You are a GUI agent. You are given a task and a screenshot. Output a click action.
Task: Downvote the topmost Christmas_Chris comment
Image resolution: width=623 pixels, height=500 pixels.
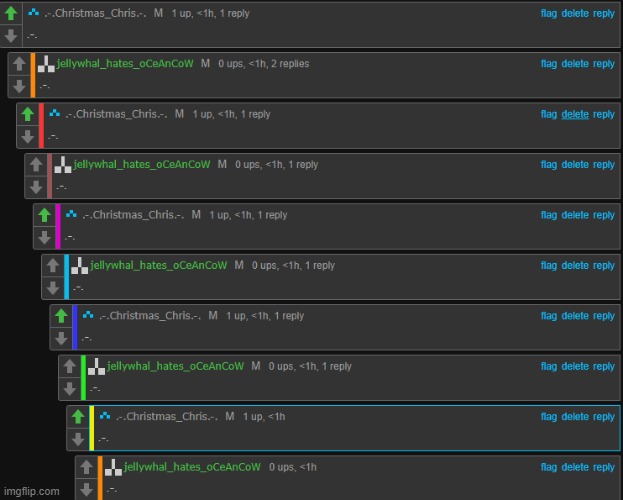point(10,35)
